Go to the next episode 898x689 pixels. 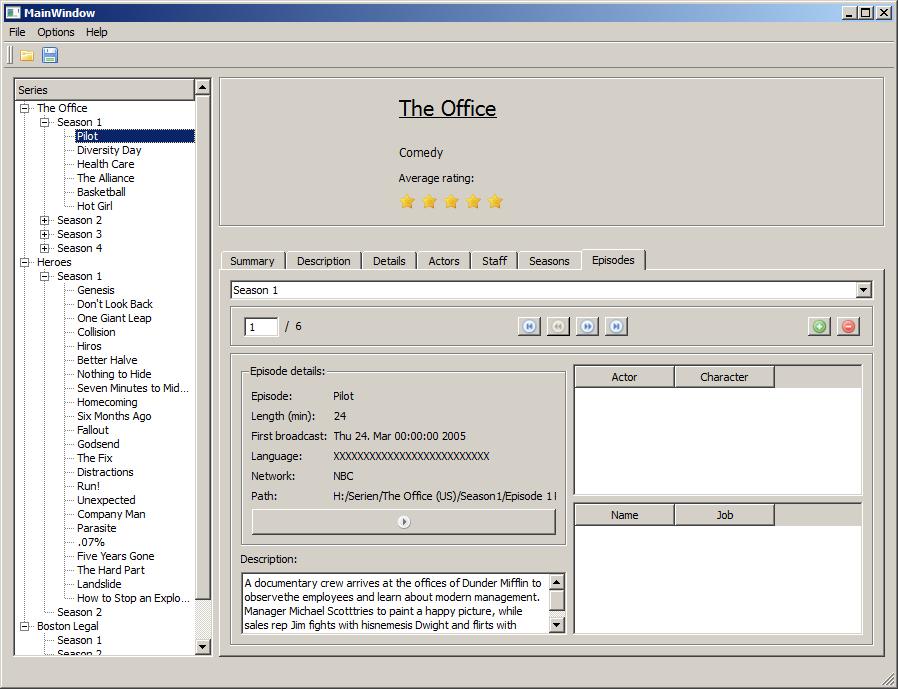tap(587, 326)
